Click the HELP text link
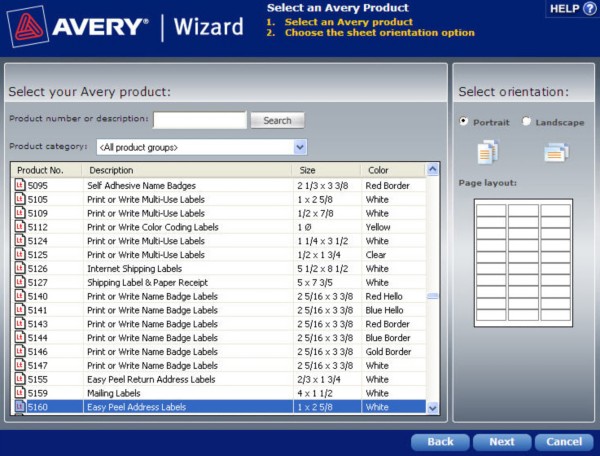This screenshot has width=600, height=456. [564, 9]
